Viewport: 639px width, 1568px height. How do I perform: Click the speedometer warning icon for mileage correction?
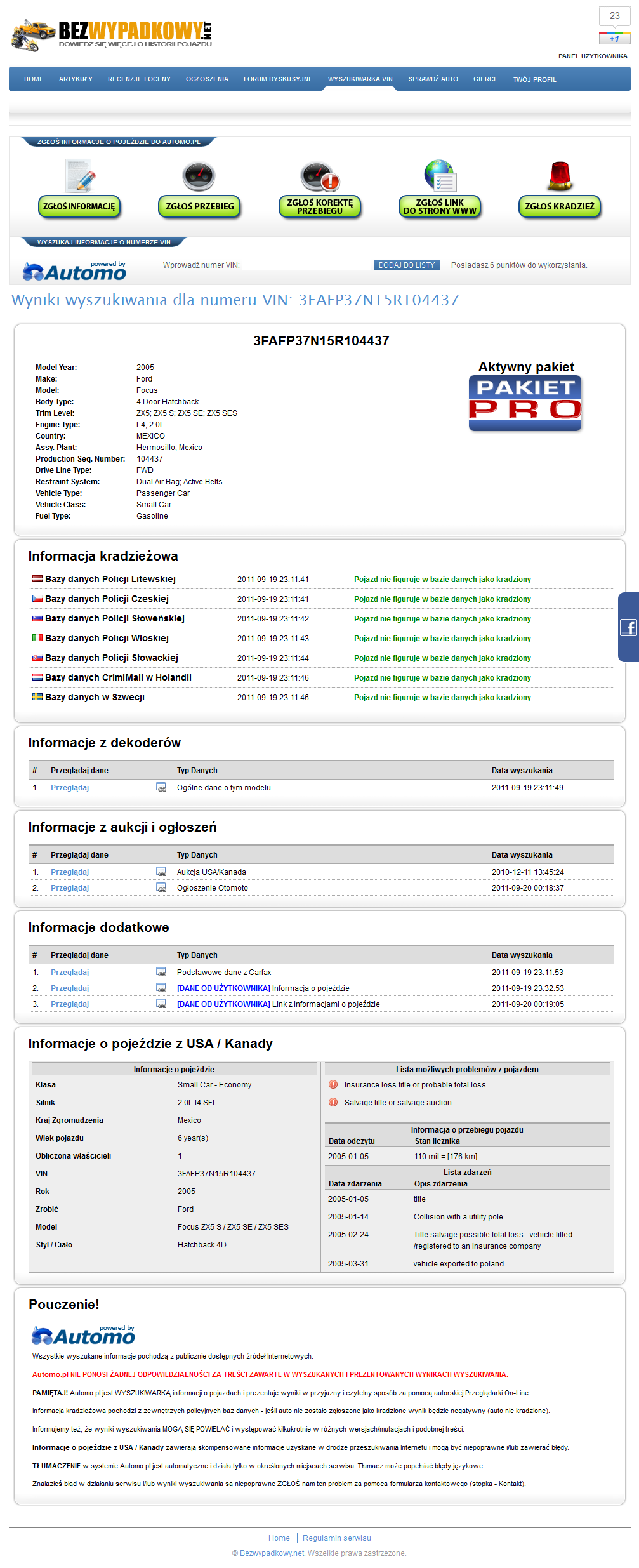pos(320,177)
